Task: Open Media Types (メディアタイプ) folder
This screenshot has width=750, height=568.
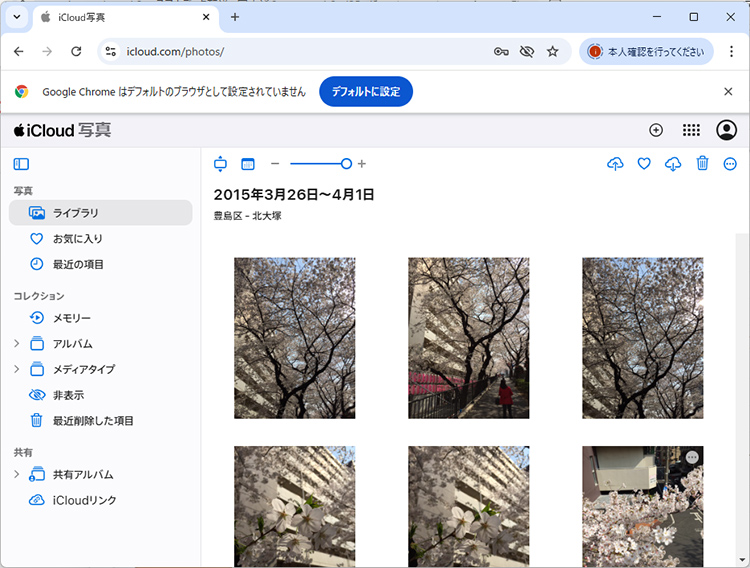Action: (x=84, y=369)
